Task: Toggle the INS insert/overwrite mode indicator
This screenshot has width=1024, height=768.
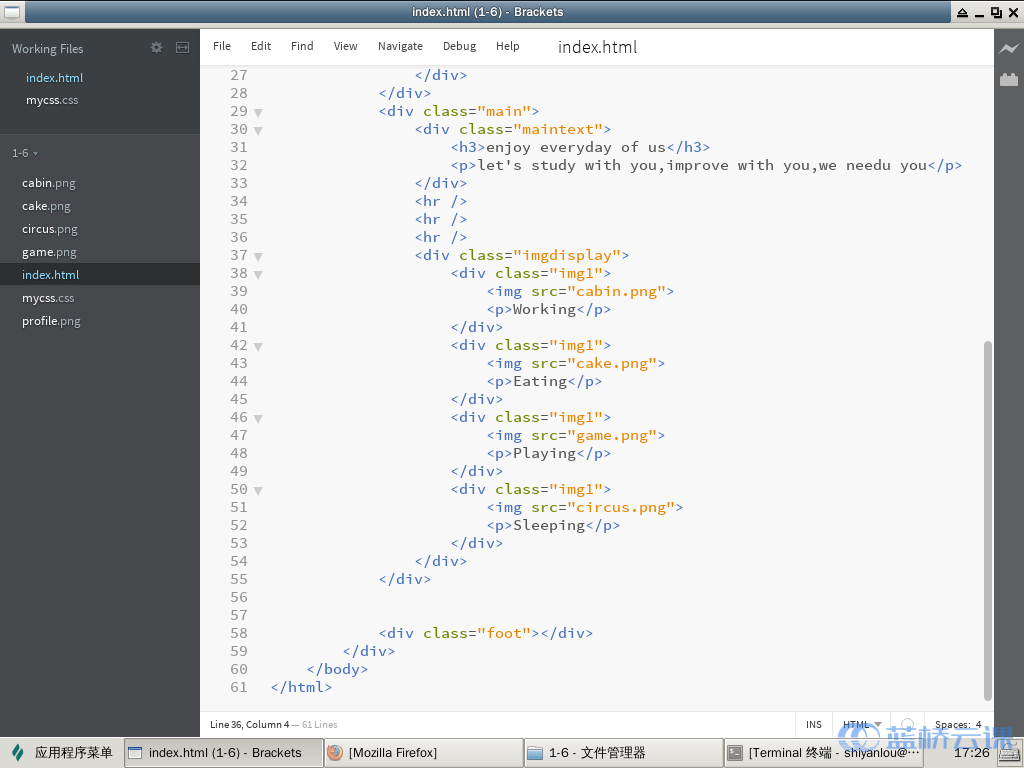Action: pos(813,725)
